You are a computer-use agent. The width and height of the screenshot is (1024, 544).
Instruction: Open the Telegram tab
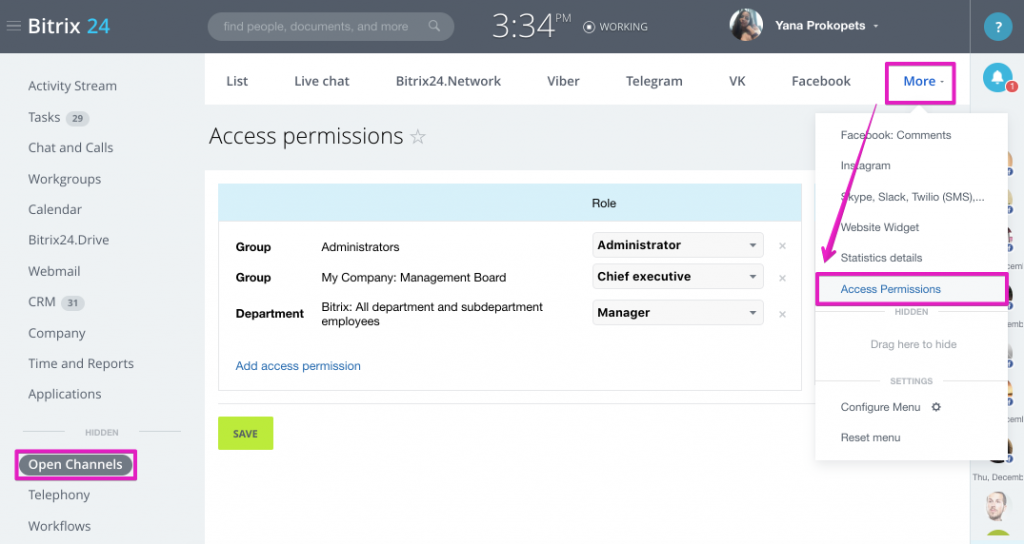(x=654, y=81)
